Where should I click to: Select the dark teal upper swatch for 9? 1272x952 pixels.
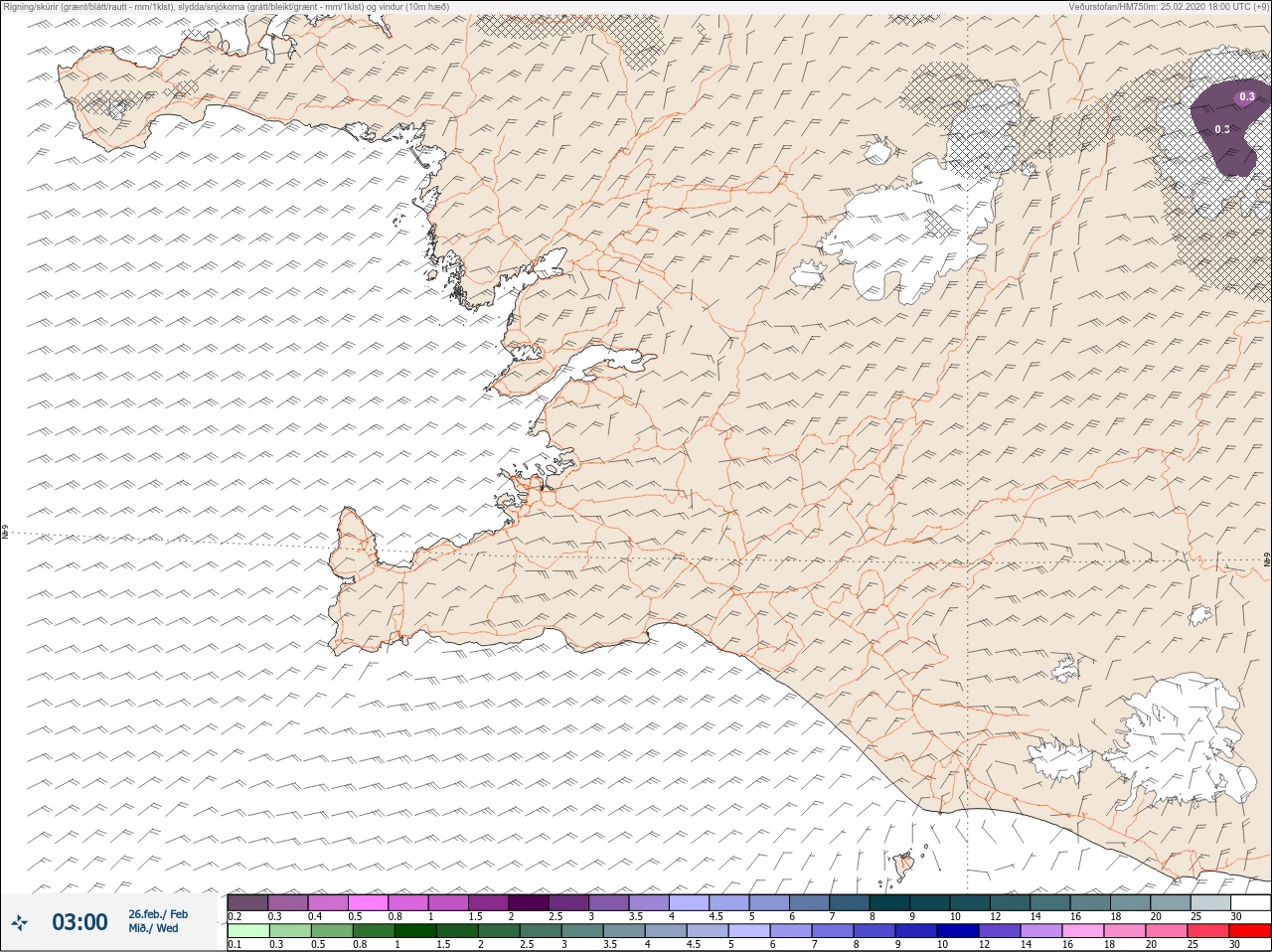[x=930, y=902]
